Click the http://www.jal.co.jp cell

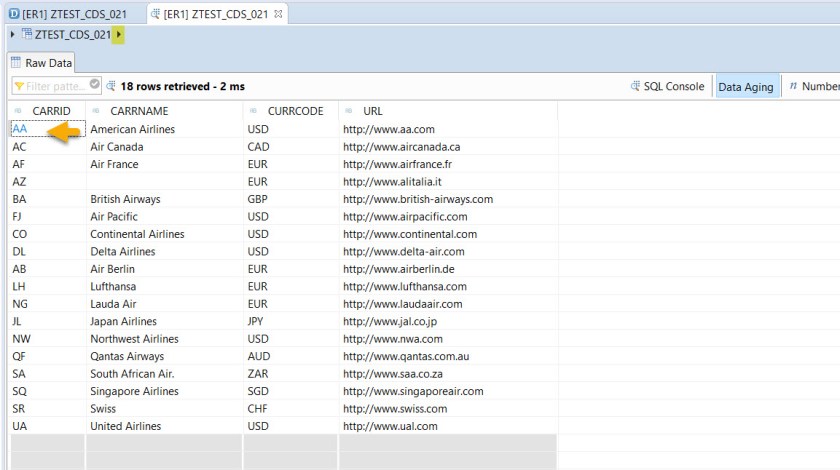tap(448, 322)
